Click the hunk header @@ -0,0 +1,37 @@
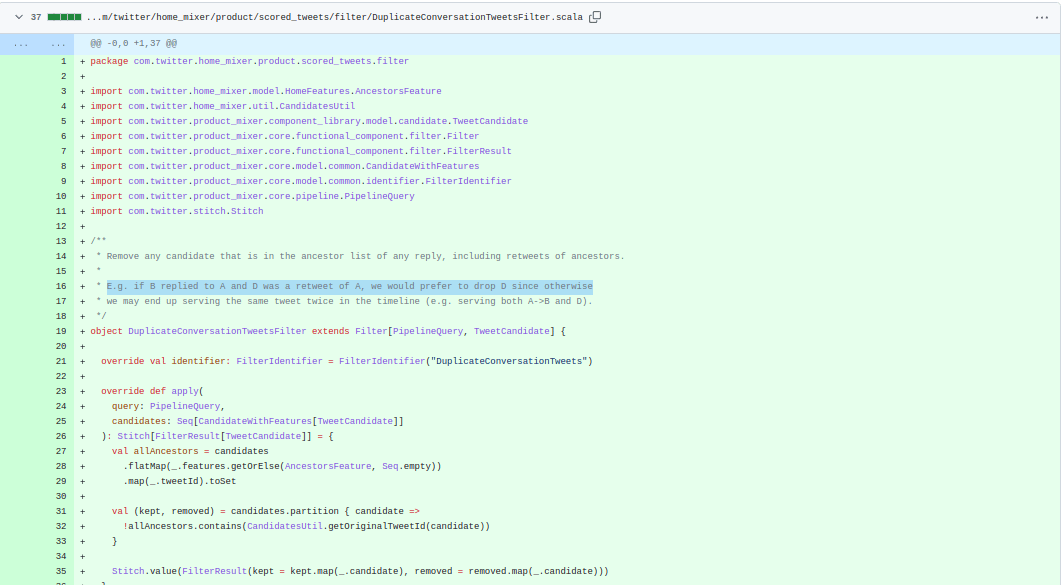Viewport: 1061px width, 585px height. coord(133,44)
